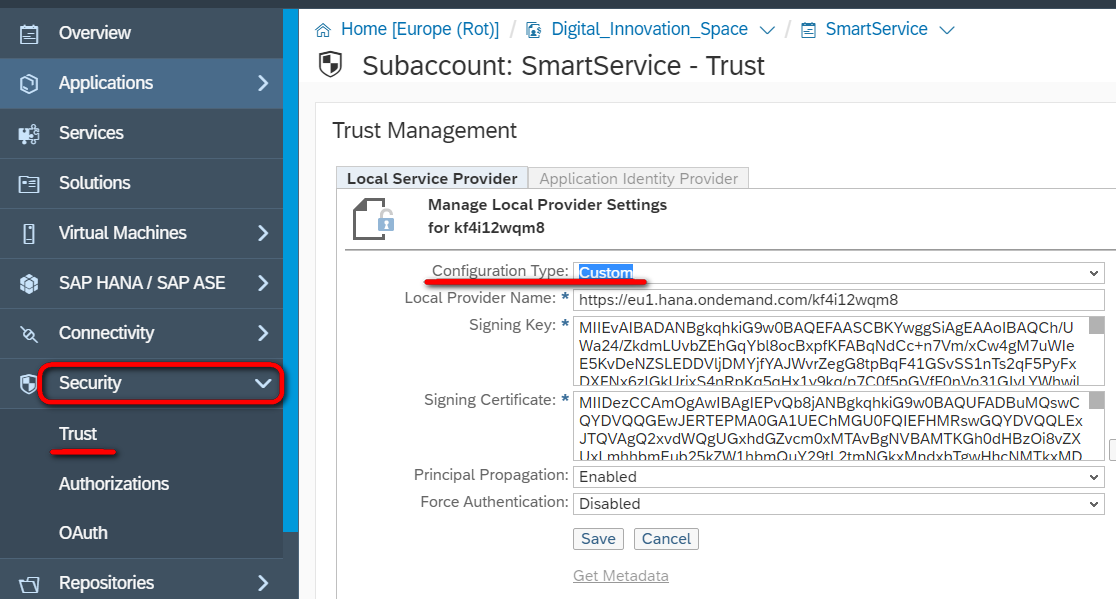
Task: Click the Security shield icon in sidebar
Action: 28,384
